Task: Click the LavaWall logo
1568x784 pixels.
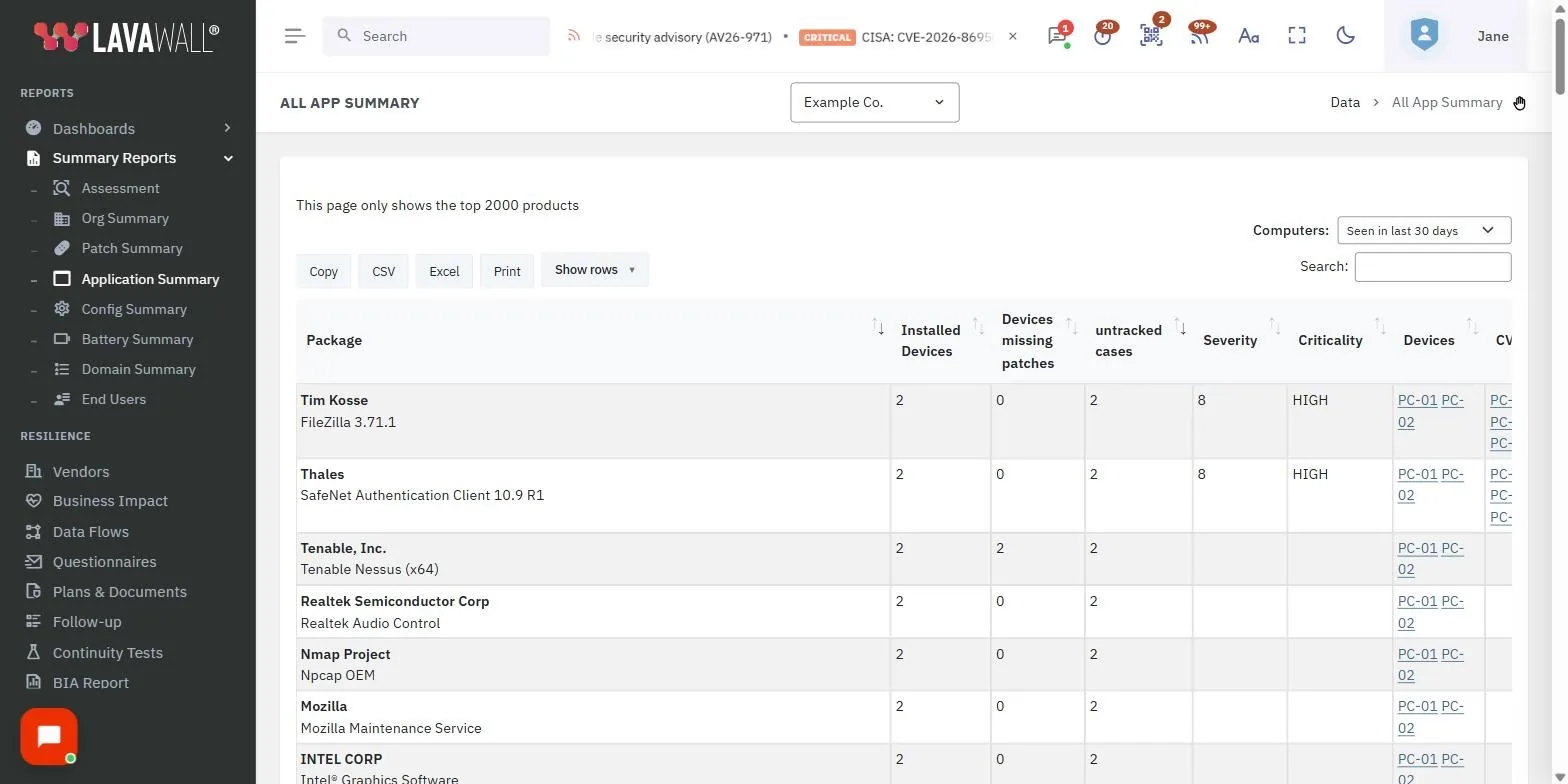Action: click(x=127, y=37)
